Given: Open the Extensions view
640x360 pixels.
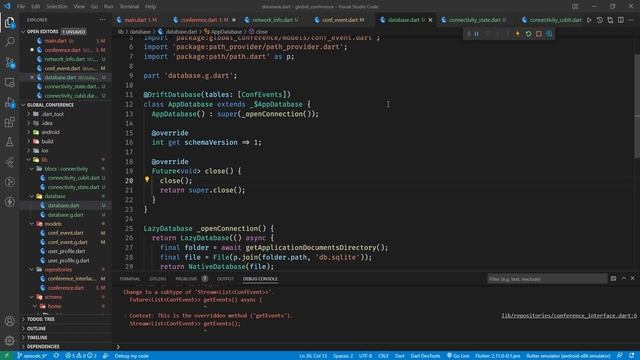Looking at the screenshot, I should 9,122.
